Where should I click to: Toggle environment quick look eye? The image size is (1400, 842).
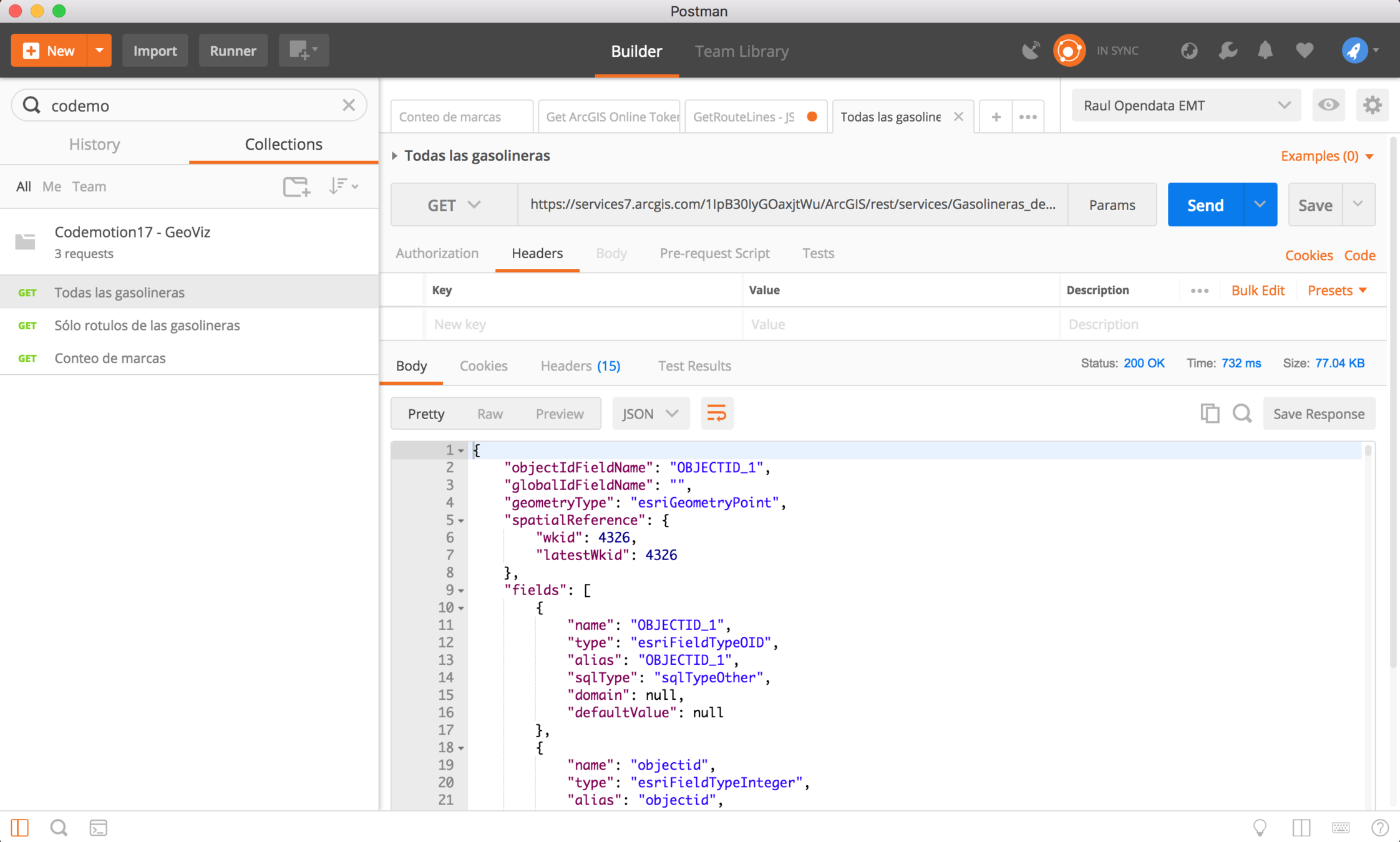pos(1328,105)
